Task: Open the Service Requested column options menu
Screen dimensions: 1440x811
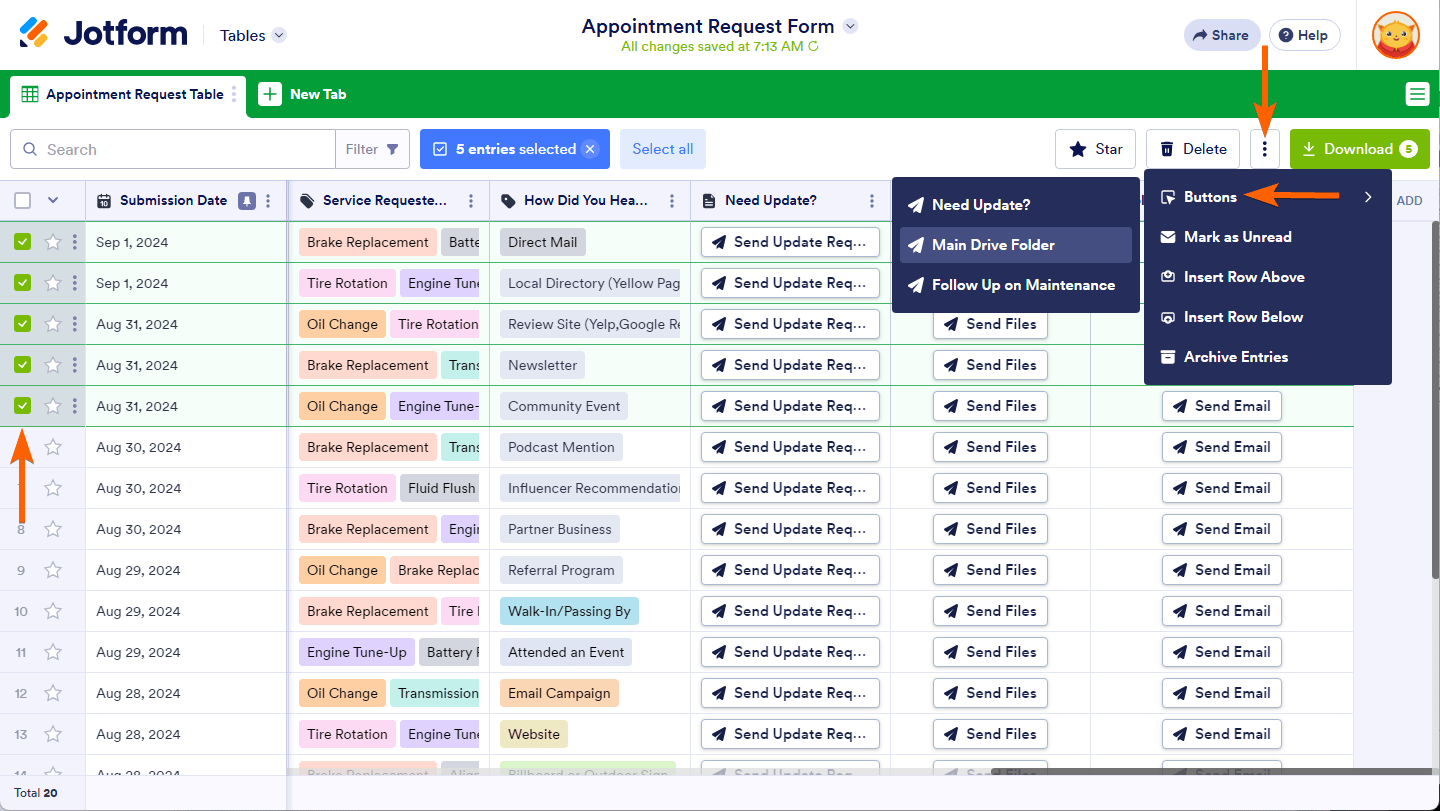Action: (471, 201)
